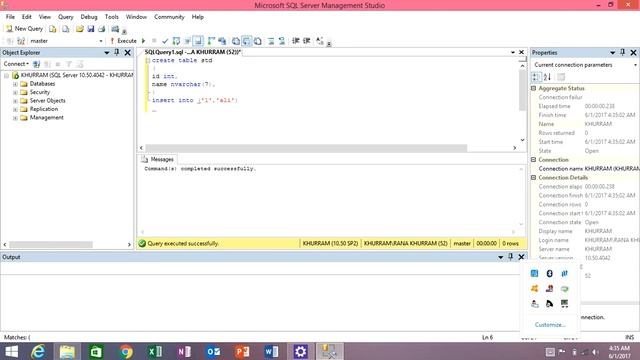The height and width of the screenshot is (360, 640).
Task: Click the Connect Object Explorer icon
Action: 36,64
